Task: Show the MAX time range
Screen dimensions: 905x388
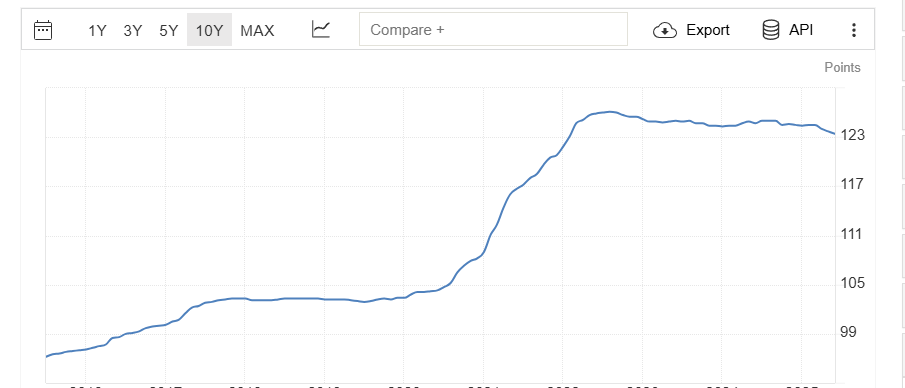Action: (257, 31)
